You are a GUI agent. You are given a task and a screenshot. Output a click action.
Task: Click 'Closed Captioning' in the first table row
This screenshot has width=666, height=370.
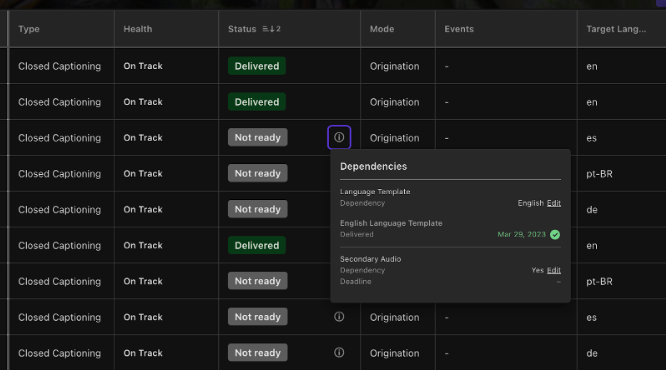[x=59, y=66]
